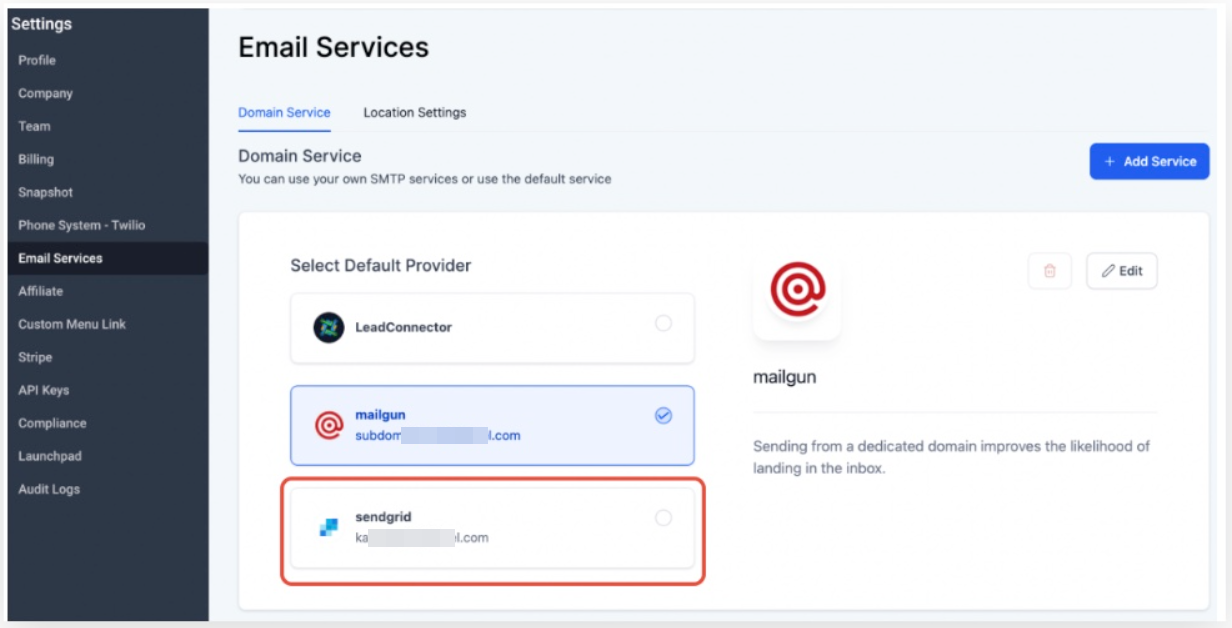Open API Keys settings
Screen dimensions: 1232x628
(43, 390)
